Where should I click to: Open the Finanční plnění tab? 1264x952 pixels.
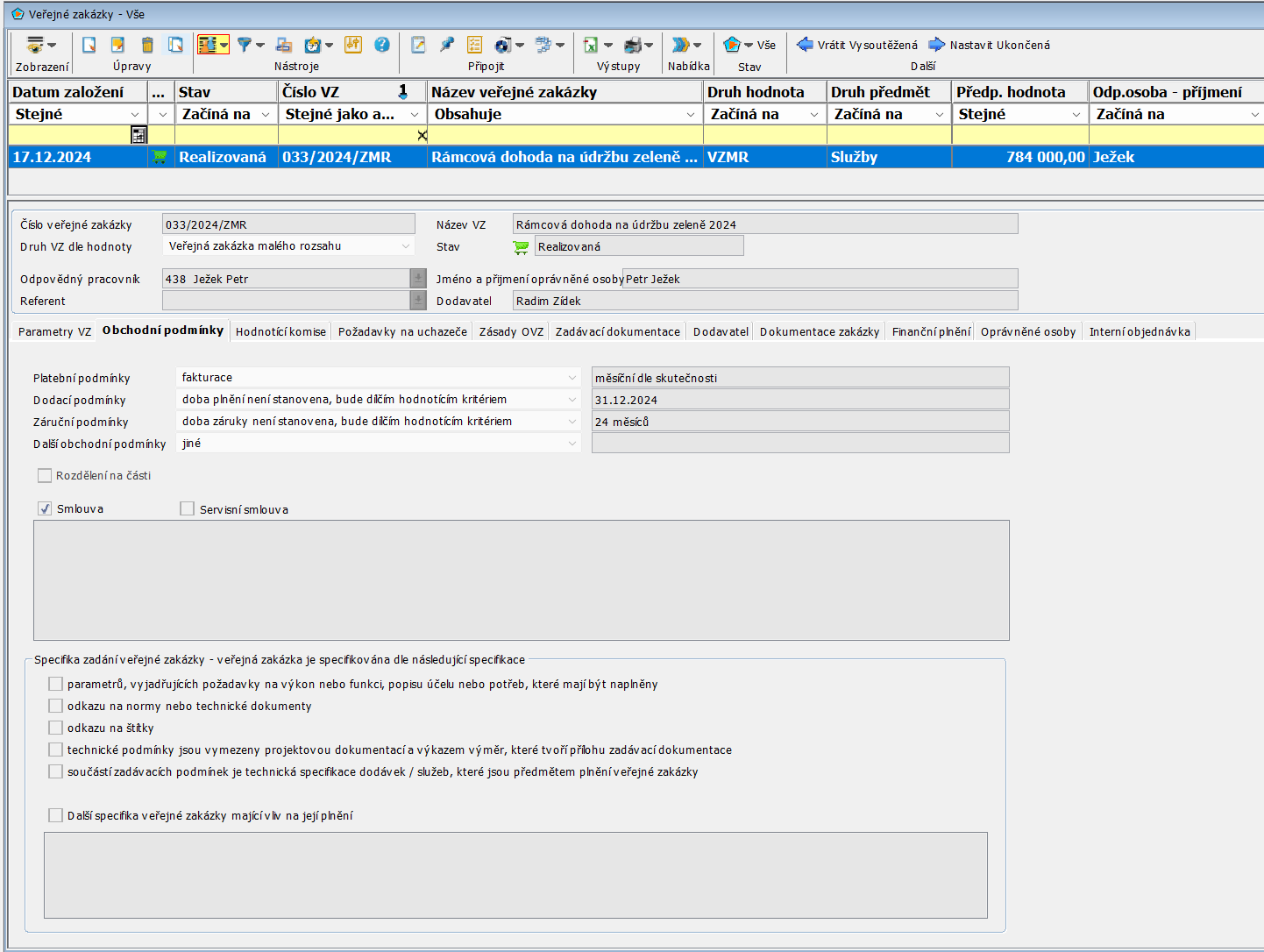coord(930,331)
